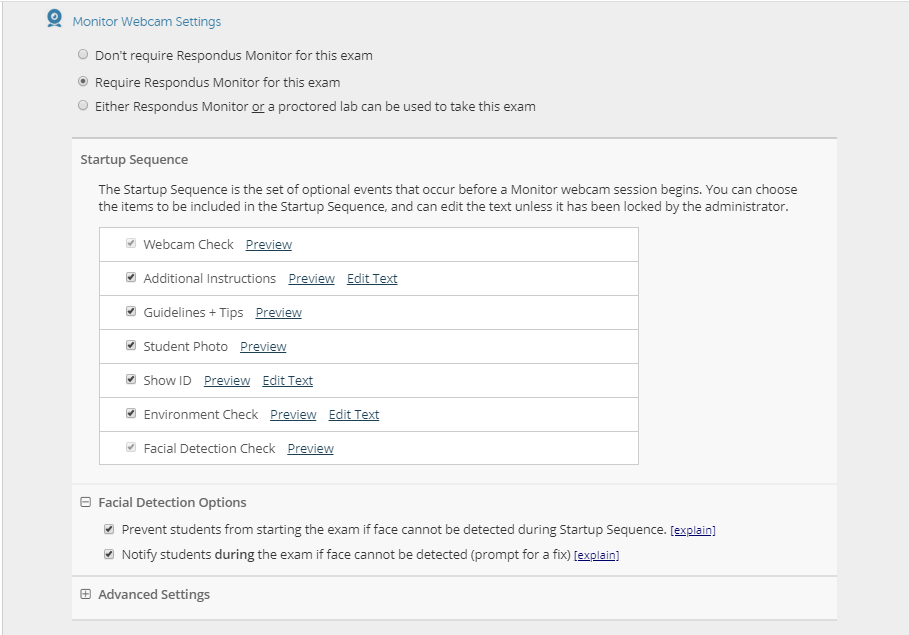Open explain link for Notify students option

(597, 555)
